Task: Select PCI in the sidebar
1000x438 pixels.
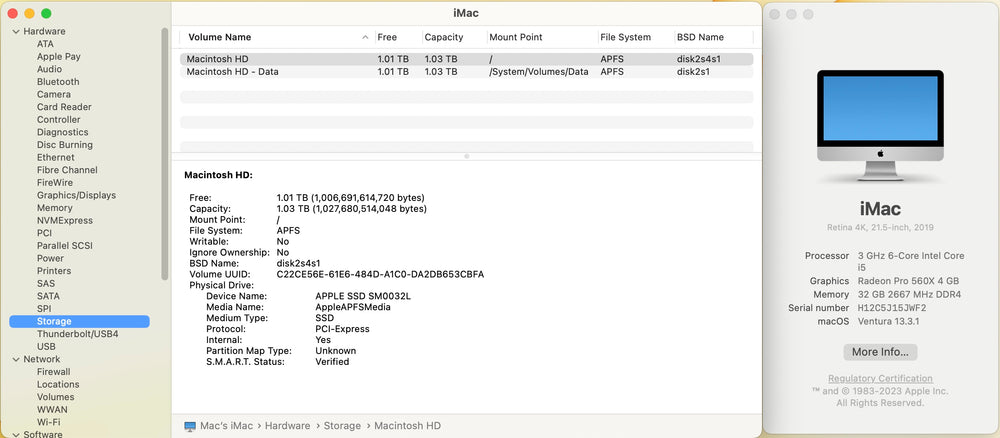Action: click(x=44, y=233)
